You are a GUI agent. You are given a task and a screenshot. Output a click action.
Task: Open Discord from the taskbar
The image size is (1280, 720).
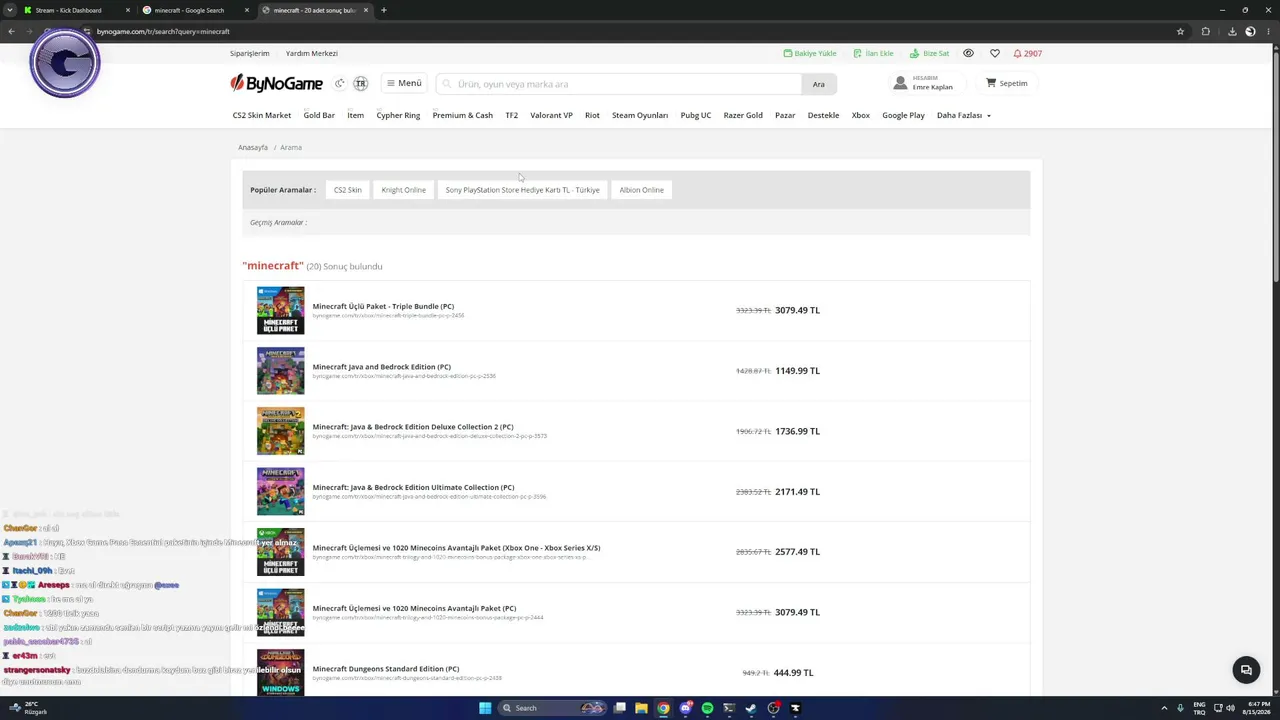click(685, 708)
